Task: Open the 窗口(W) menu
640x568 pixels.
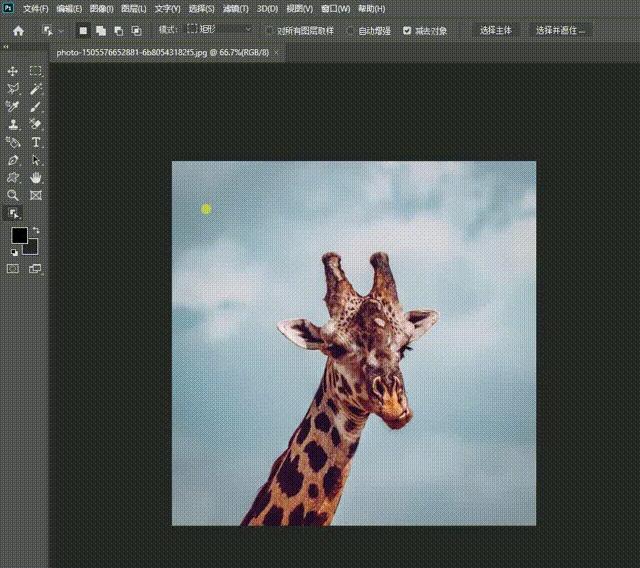Action: coord(336,9)
